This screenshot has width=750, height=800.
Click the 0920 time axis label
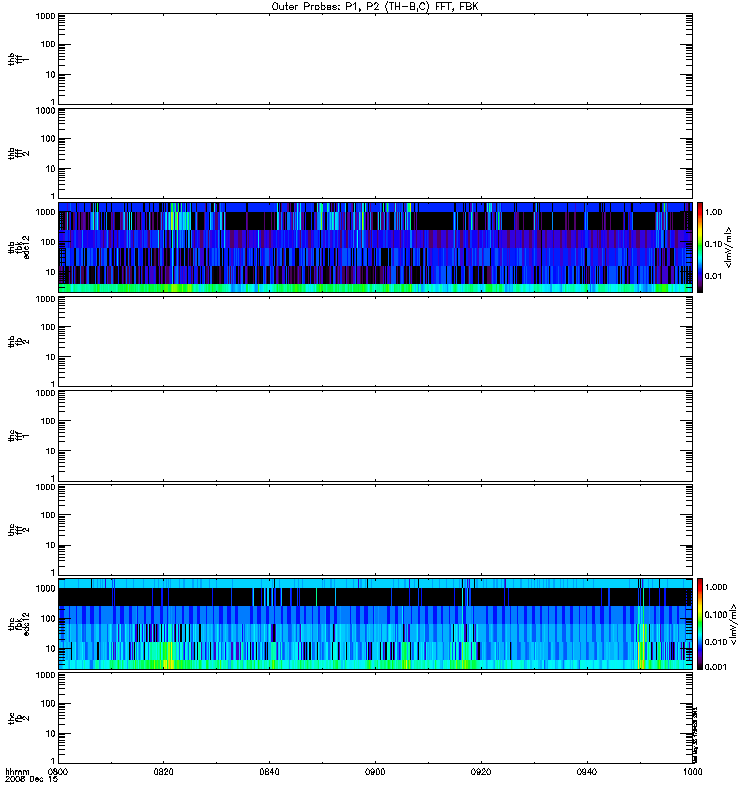point(481,771)
